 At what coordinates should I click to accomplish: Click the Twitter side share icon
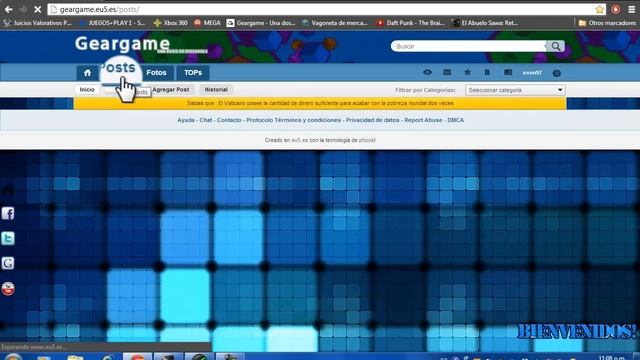pos(8,238)
